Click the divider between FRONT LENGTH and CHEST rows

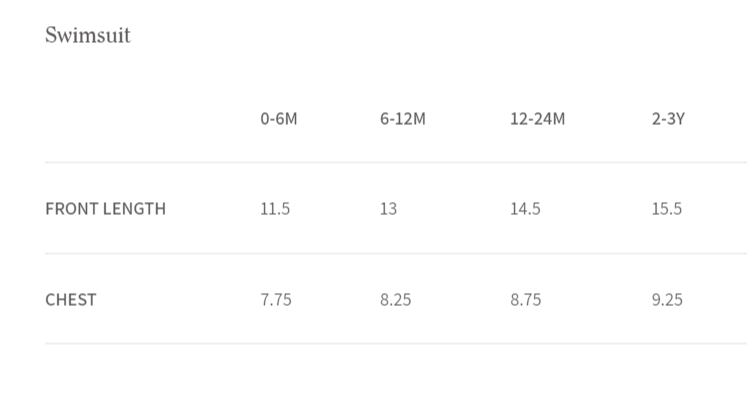[395, 253]
